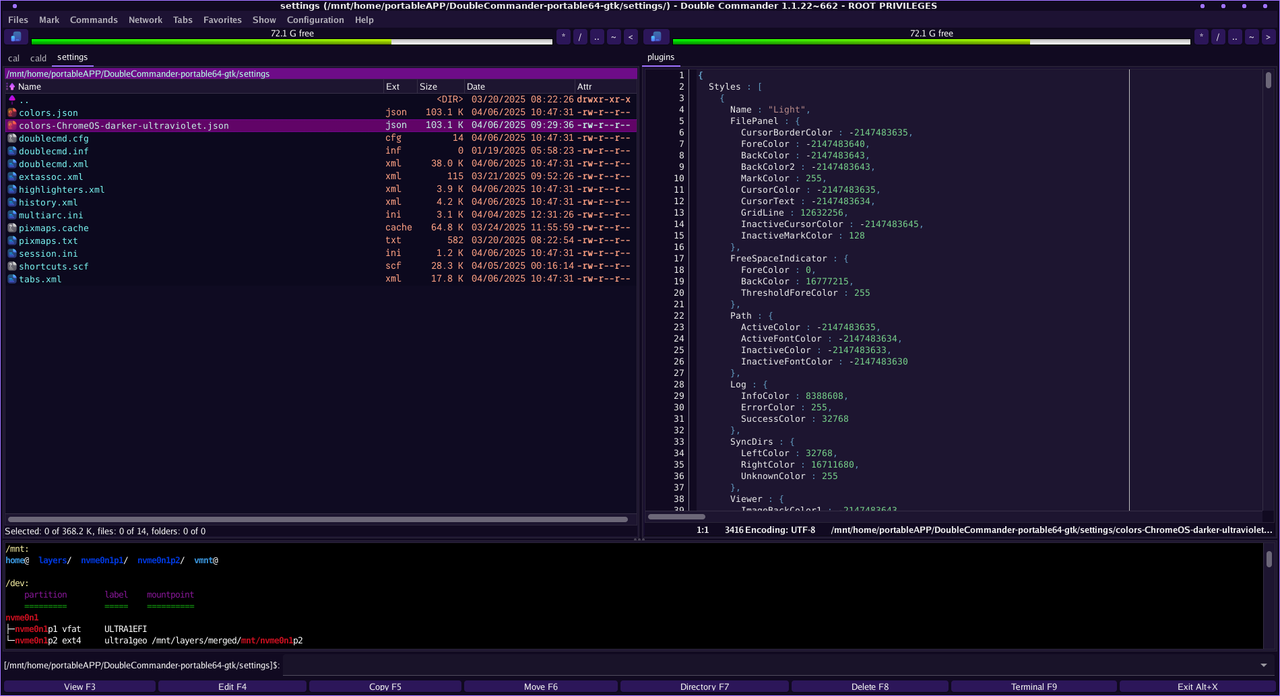The image size is (1280, 696).
Task: Click the tabs.xml file icon
Action: [12, 279]
